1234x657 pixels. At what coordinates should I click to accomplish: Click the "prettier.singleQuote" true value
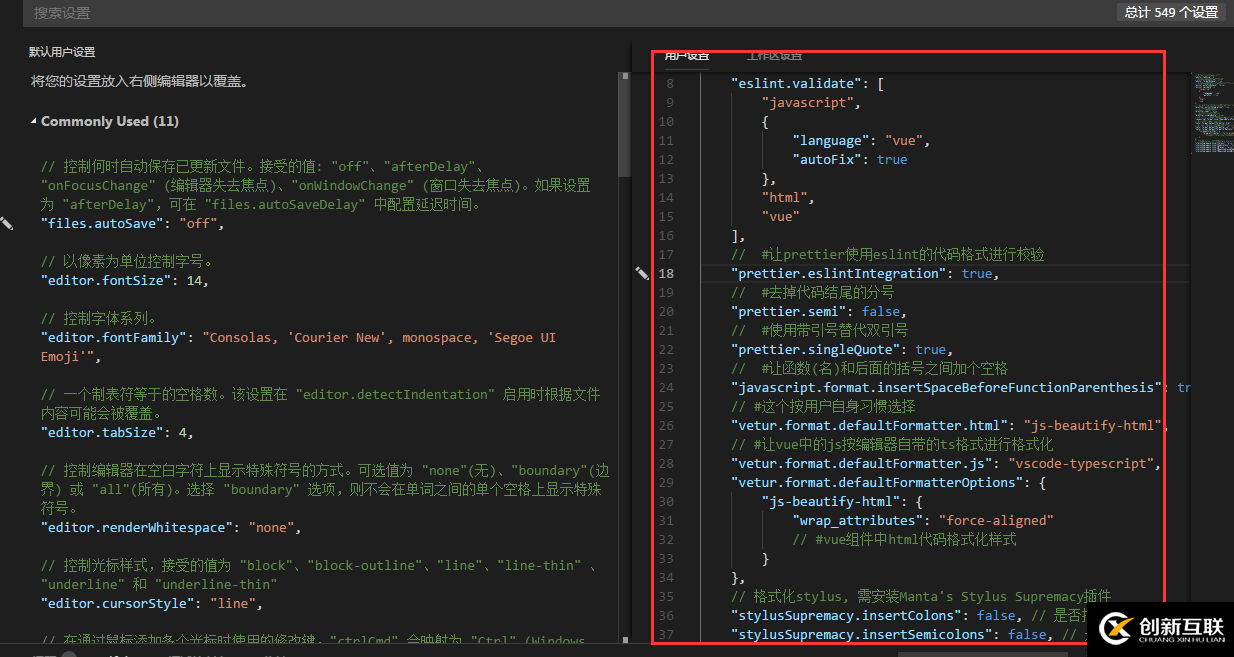pos(930,350)
